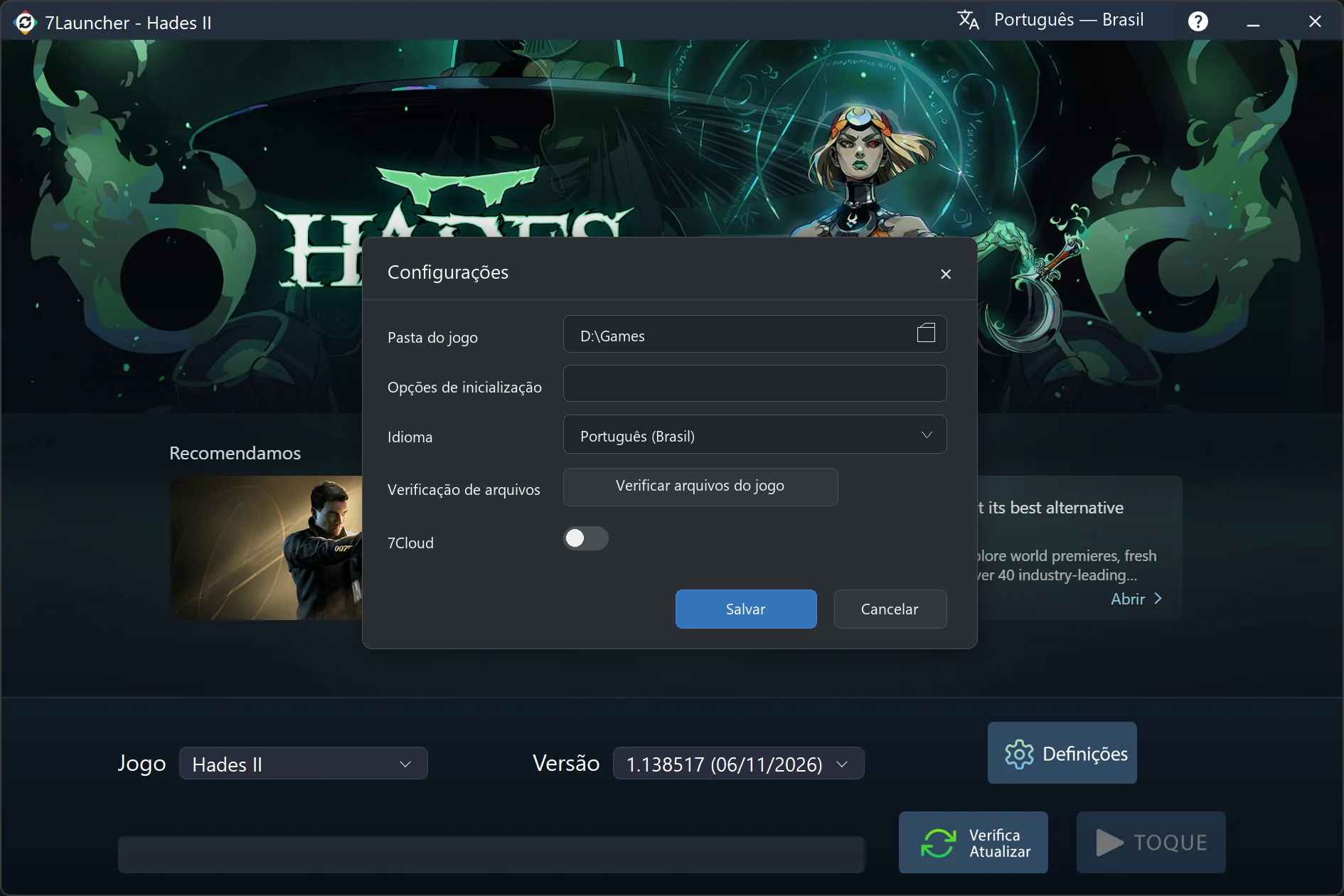Open the language translate icon
The image size is (1344, 896).
point(968,20)
